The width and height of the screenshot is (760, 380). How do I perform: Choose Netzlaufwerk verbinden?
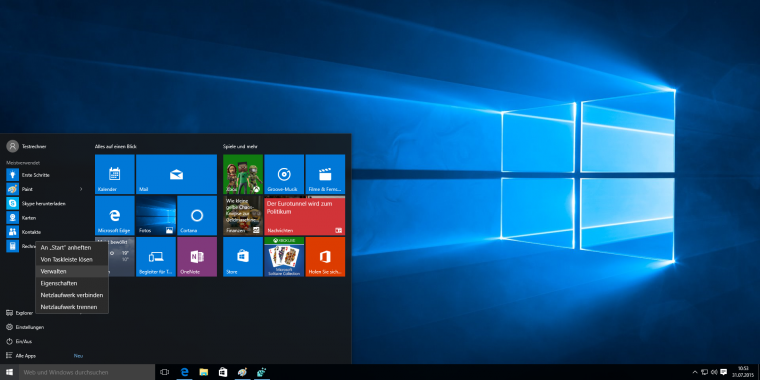click(72, 295)
